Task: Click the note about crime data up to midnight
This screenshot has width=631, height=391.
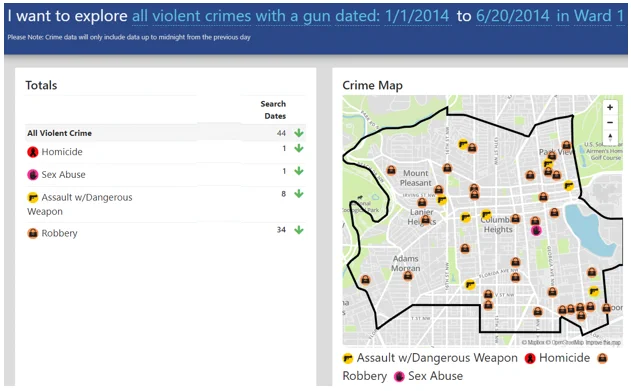Action: 129,37
